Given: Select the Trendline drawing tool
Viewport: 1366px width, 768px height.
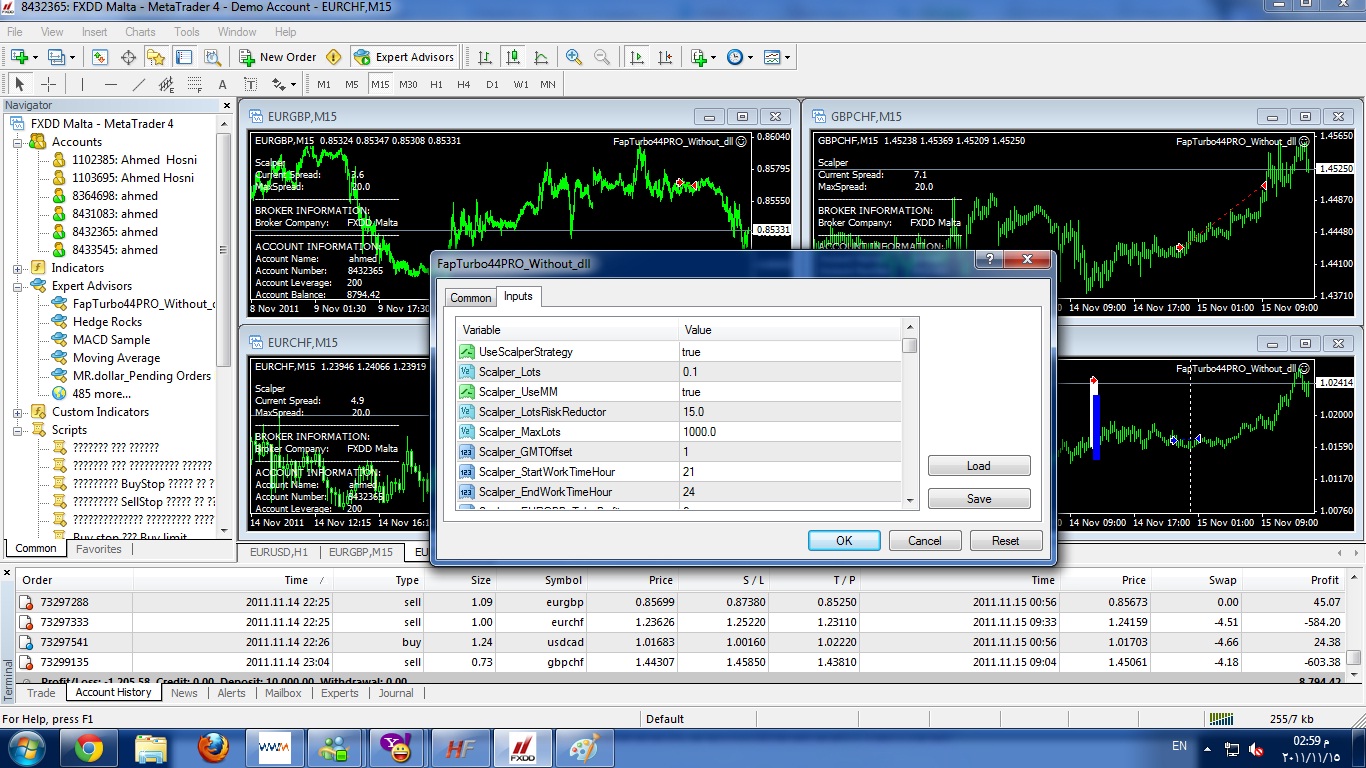Looking at the screenshot, I should click(x=138, y=84).
